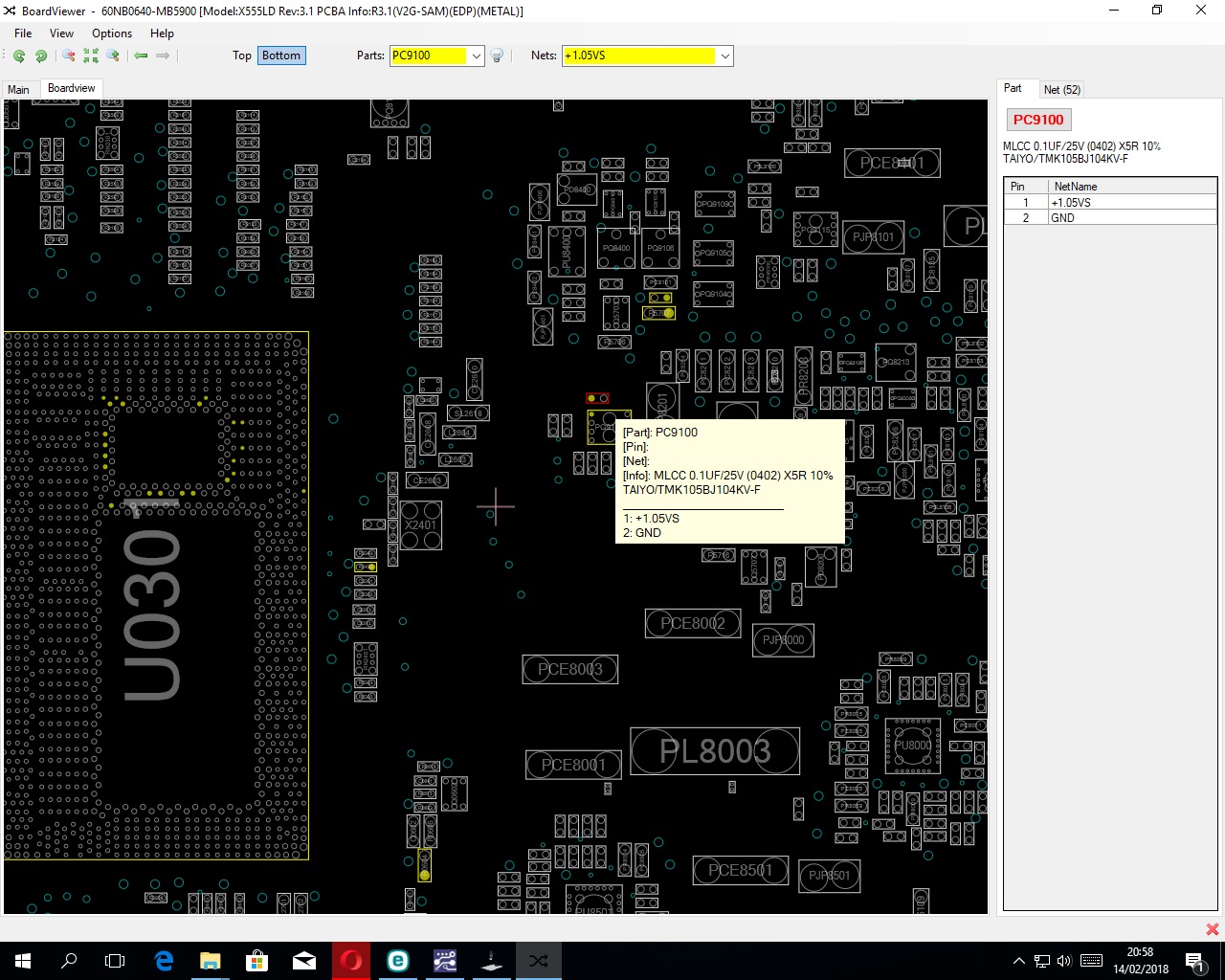Screen dimensions: 1225x980
Task: Click the rotate right toolbar icon
Action: click(41, 56)
